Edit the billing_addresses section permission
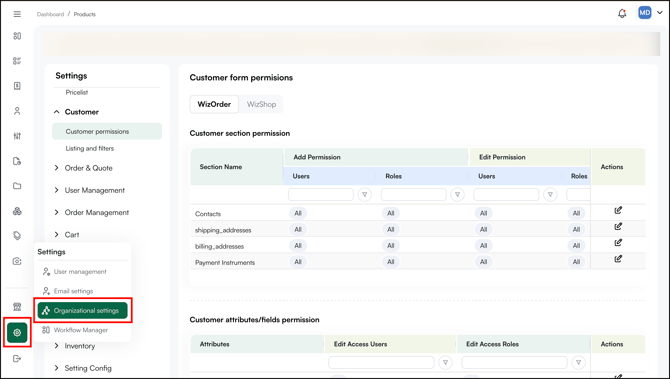670x379 pixels. 618,243
